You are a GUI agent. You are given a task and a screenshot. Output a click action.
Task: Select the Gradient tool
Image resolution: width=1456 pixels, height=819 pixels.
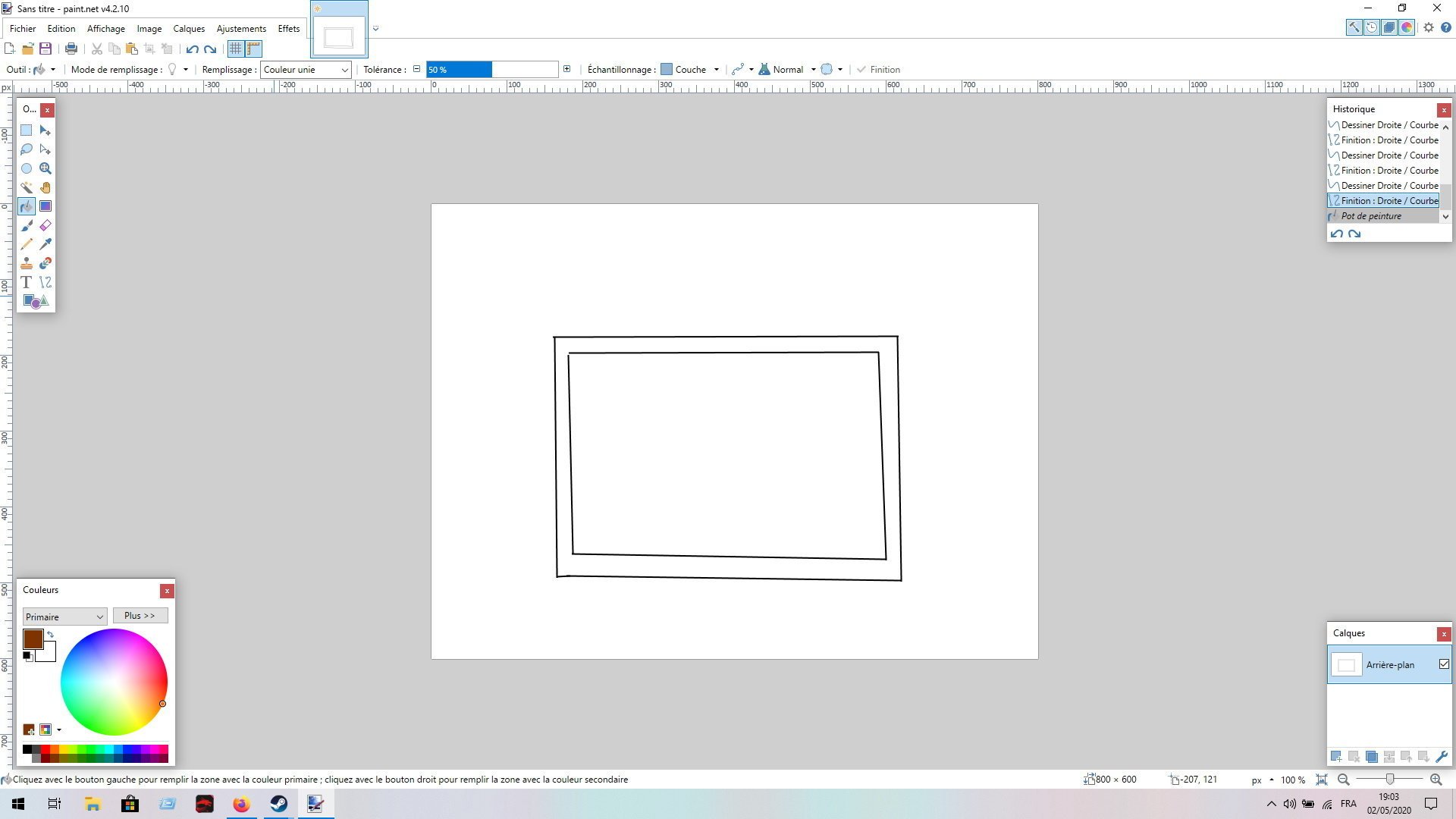(x=45, y=206)
